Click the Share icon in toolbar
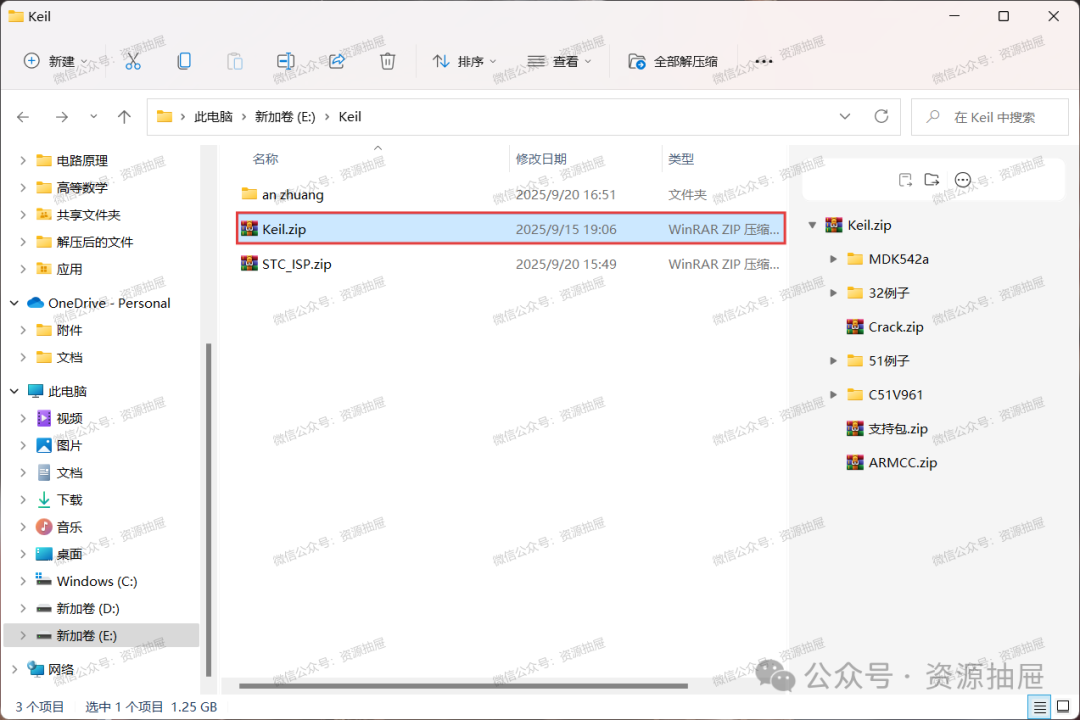 click(x=337, y=61)
